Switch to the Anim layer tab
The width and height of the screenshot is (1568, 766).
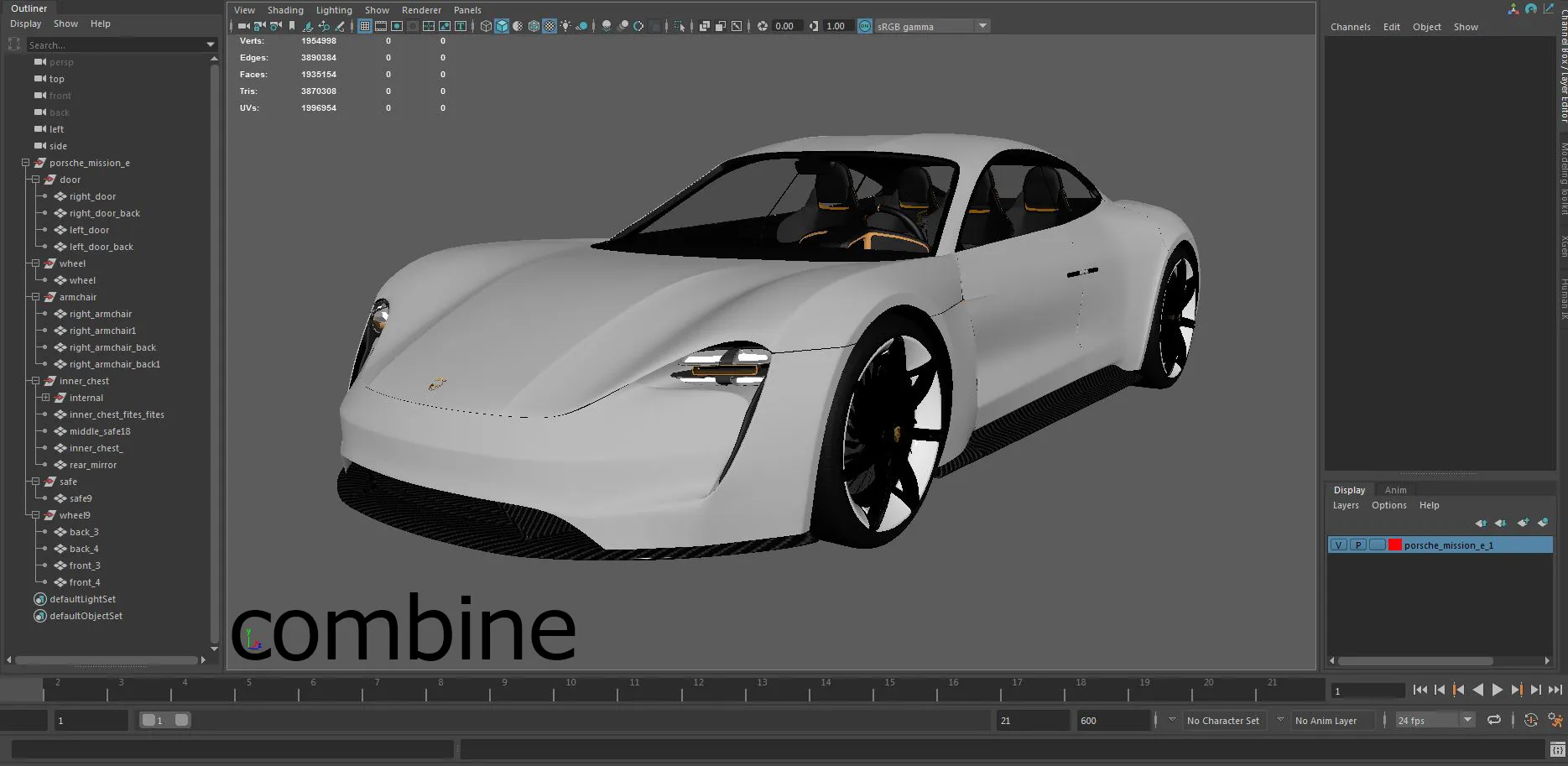(x=1395, y=490)
